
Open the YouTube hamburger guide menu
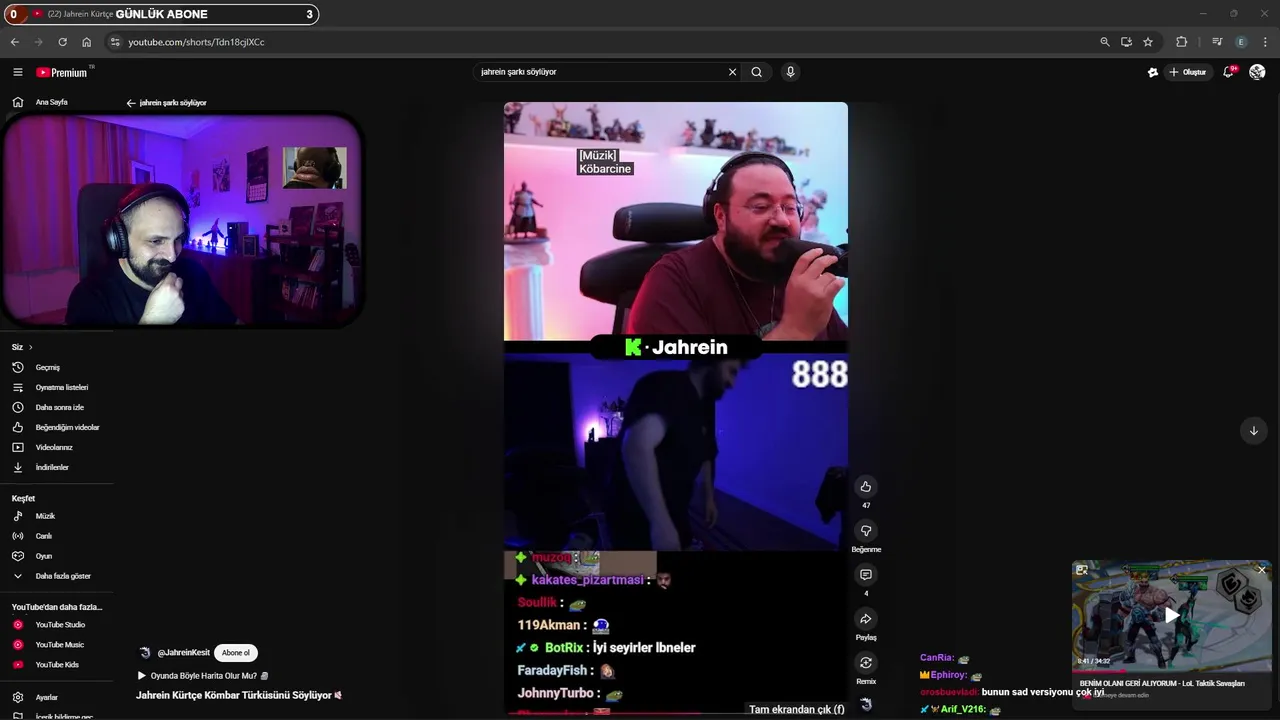tap(17, 72)
